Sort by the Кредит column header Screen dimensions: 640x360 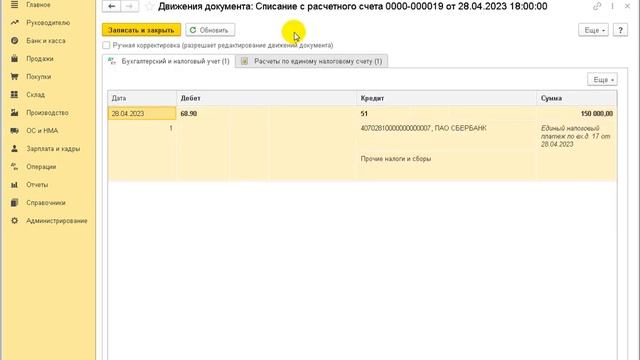447,98
